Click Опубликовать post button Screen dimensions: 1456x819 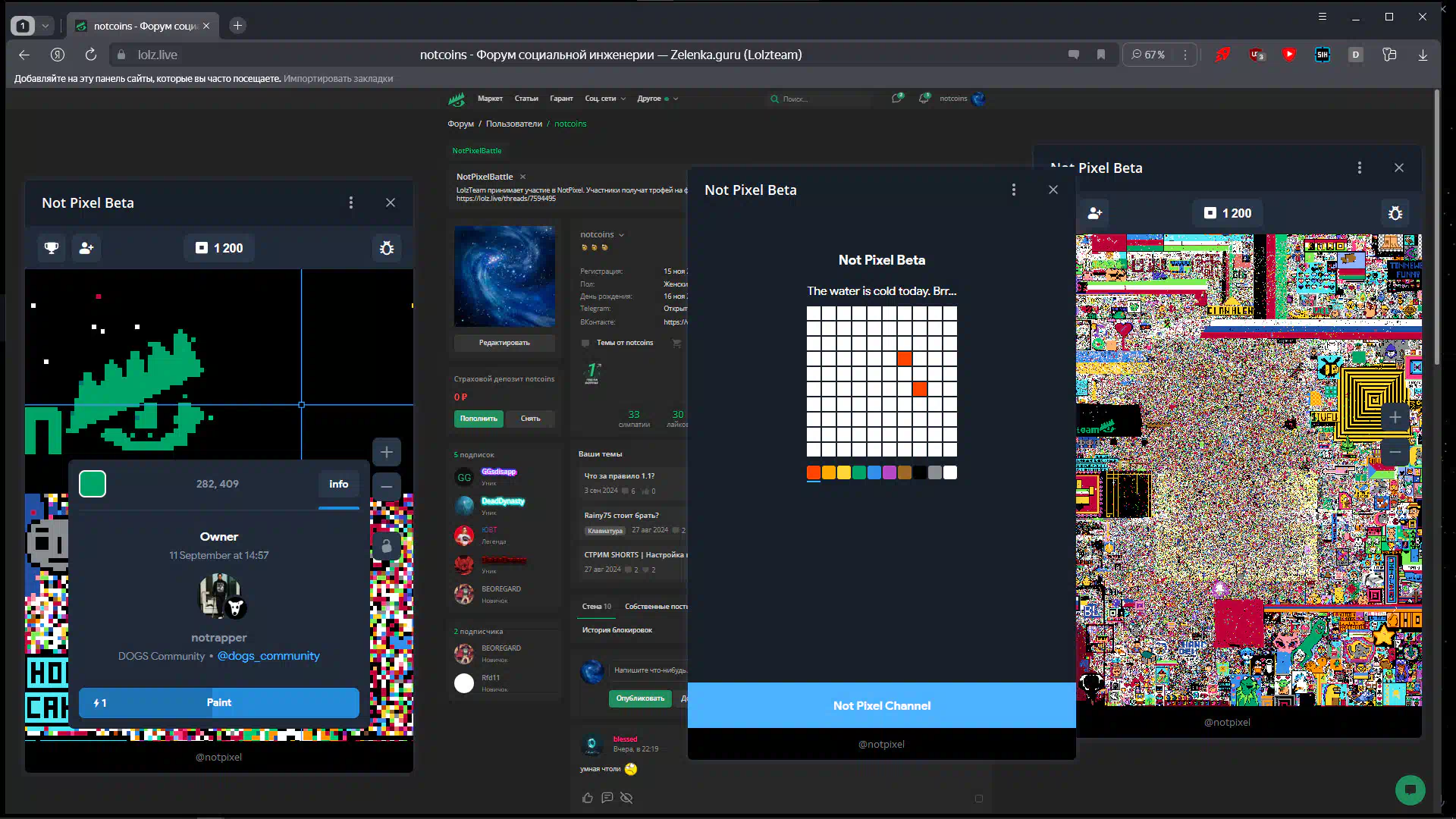tap(640, 698)
